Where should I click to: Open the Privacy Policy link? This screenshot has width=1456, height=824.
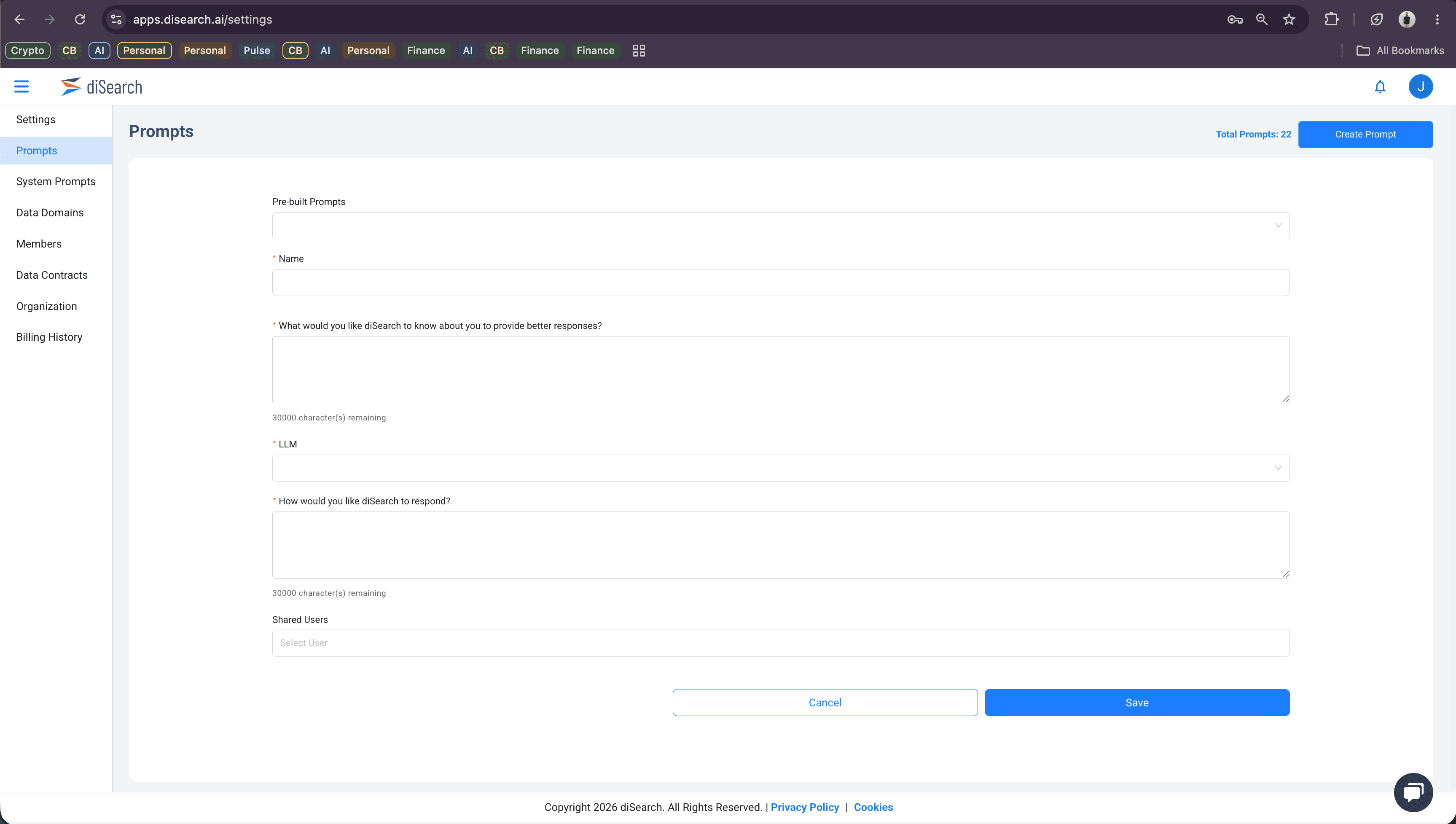pos(804,807)
